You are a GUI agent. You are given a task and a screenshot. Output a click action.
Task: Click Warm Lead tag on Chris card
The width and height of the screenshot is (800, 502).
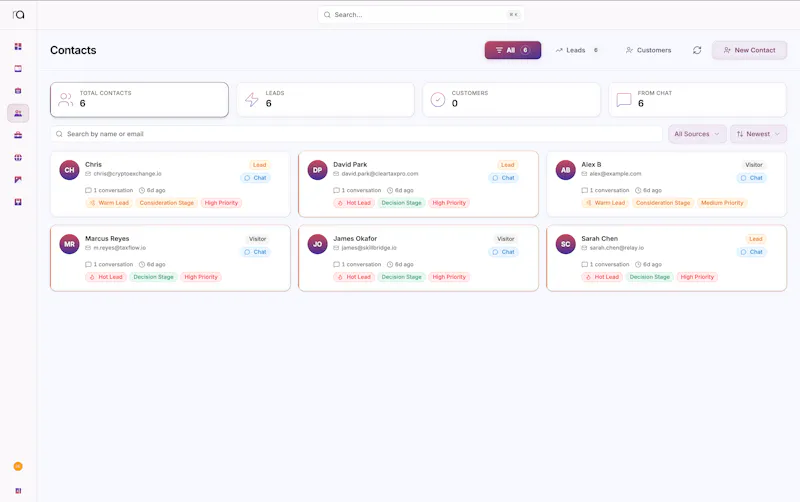click(x=109, y=203)
